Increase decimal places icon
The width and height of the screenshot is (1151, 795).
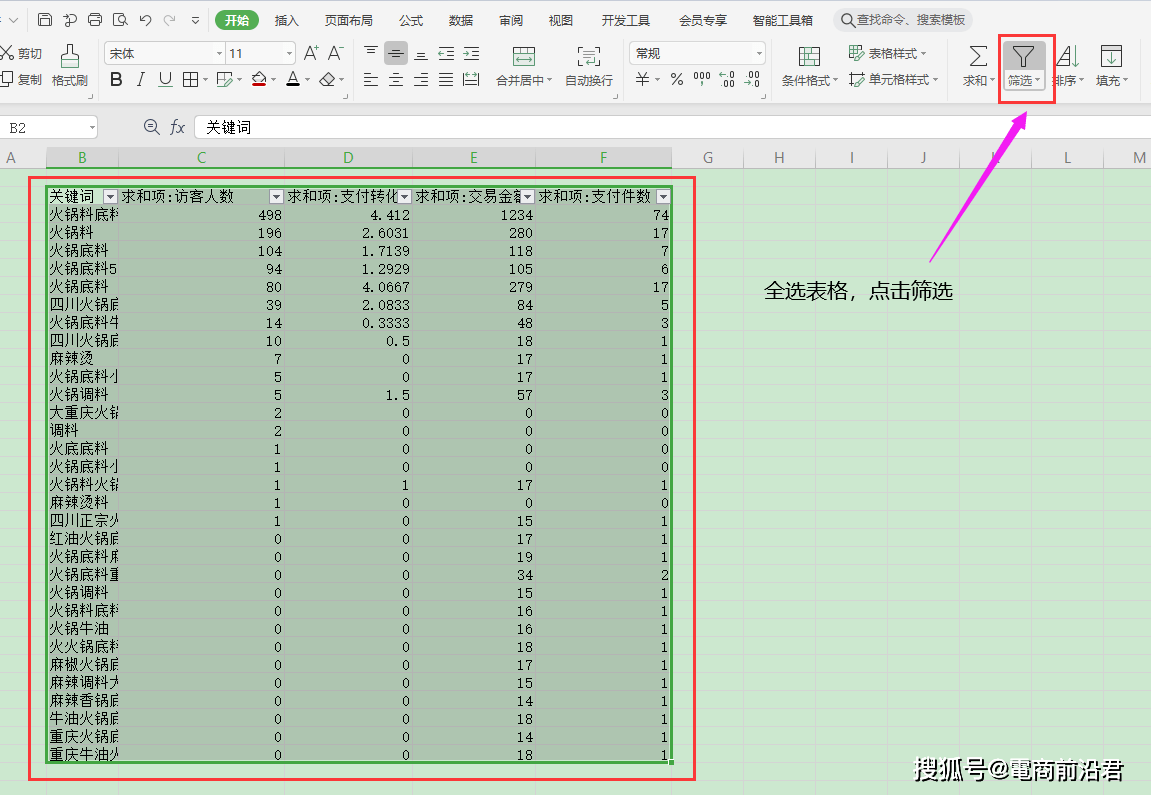point(727,79)
